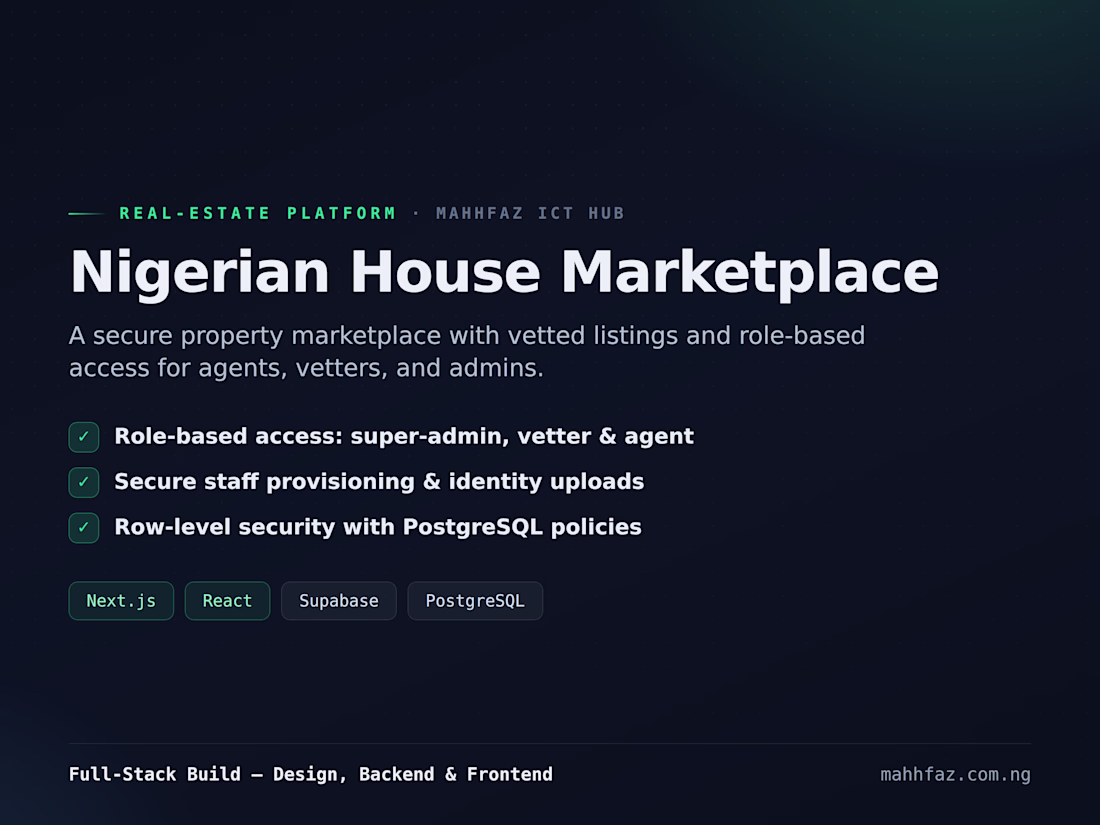The width and height of the screenshot is (1100, 825).
Task: Click the Row-level security feature text
Action: click(x=378, y=527)
